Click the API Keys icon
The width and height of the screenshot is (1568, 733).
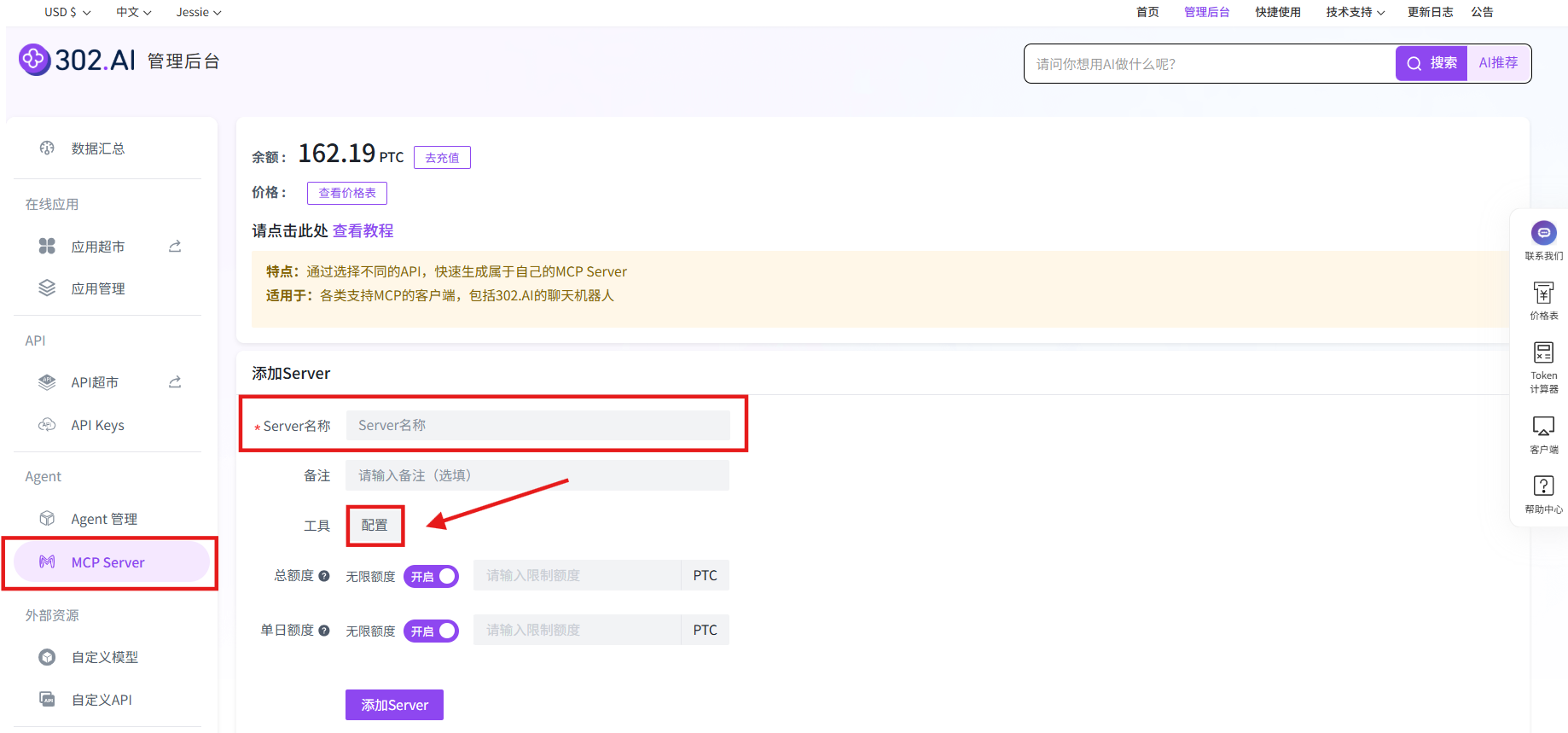click(47, 425)
